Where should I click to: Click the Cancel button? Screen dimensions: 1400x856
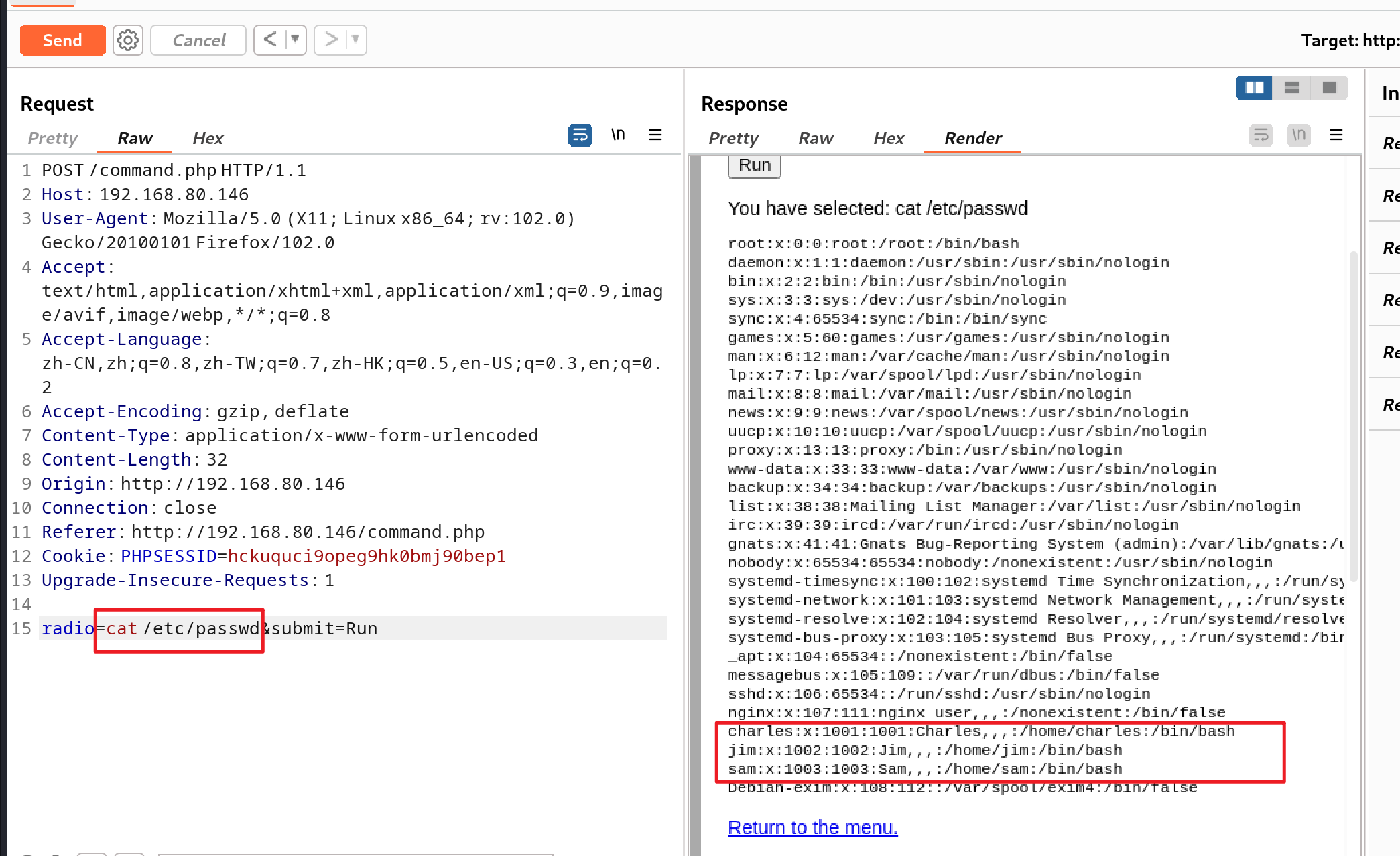click(198, 40)
